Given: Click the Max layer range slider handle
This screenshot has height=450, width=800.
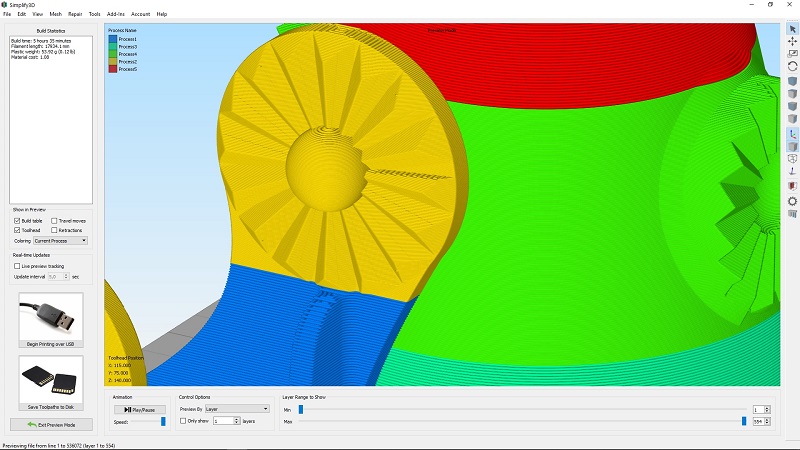Looking at the screenshot, I should (x=744, y=421).
